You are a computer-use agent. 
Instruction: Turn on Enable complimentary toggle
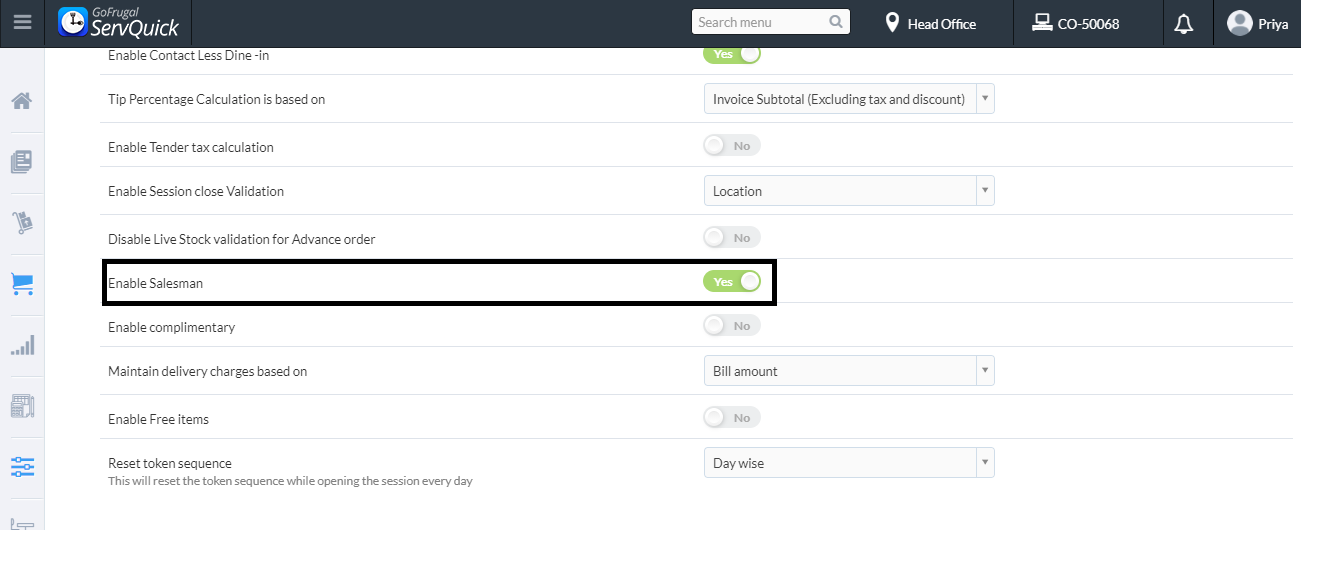[x=732, y=326]
